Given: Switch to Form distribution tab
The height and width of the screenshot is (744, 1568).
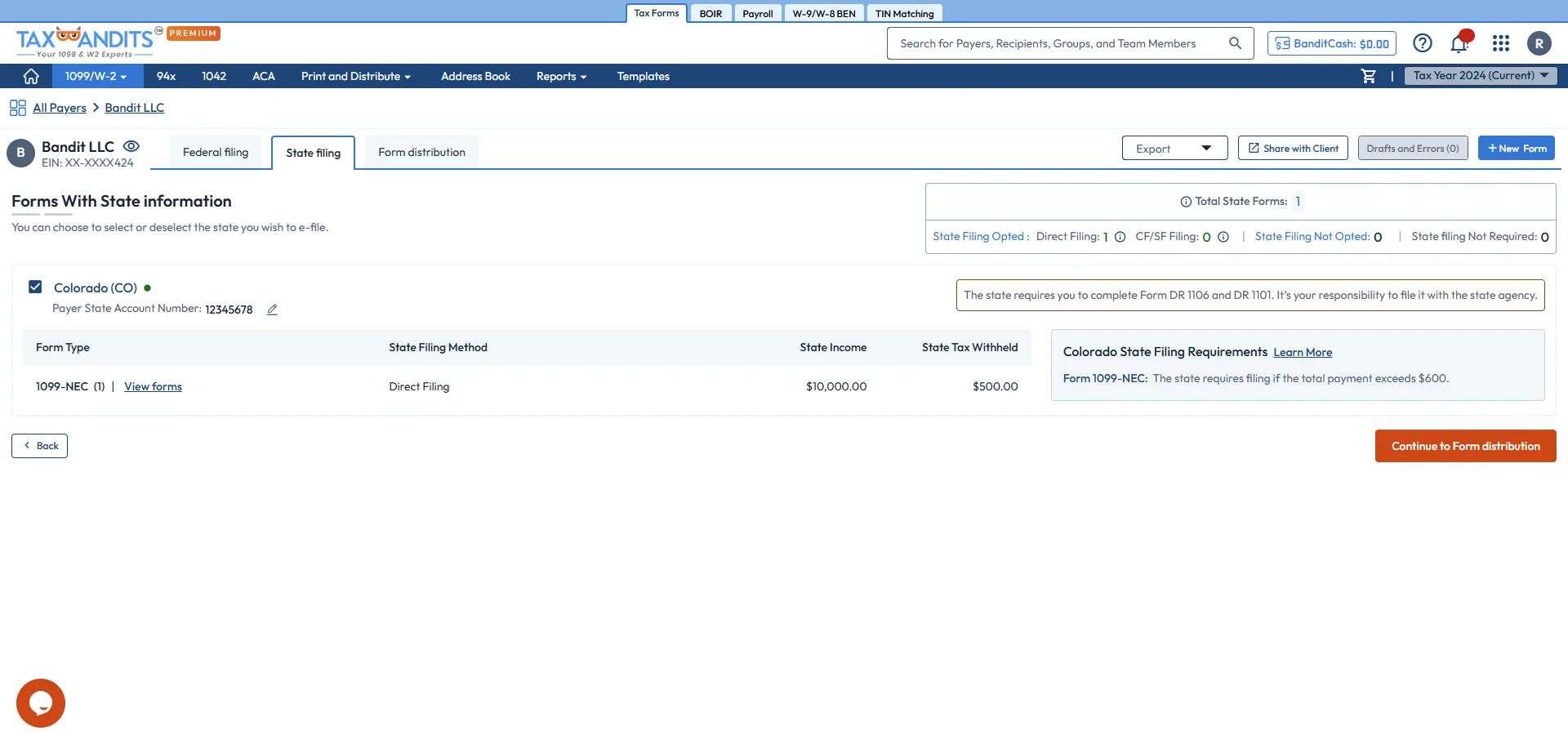Looking at the screenshot, I should [x=421, y=152].
